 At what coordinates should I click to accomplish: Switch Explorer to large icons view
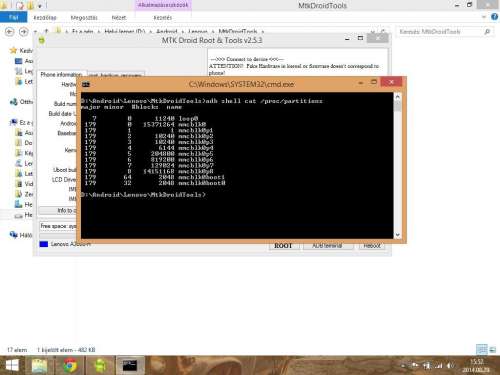(492, 349)
